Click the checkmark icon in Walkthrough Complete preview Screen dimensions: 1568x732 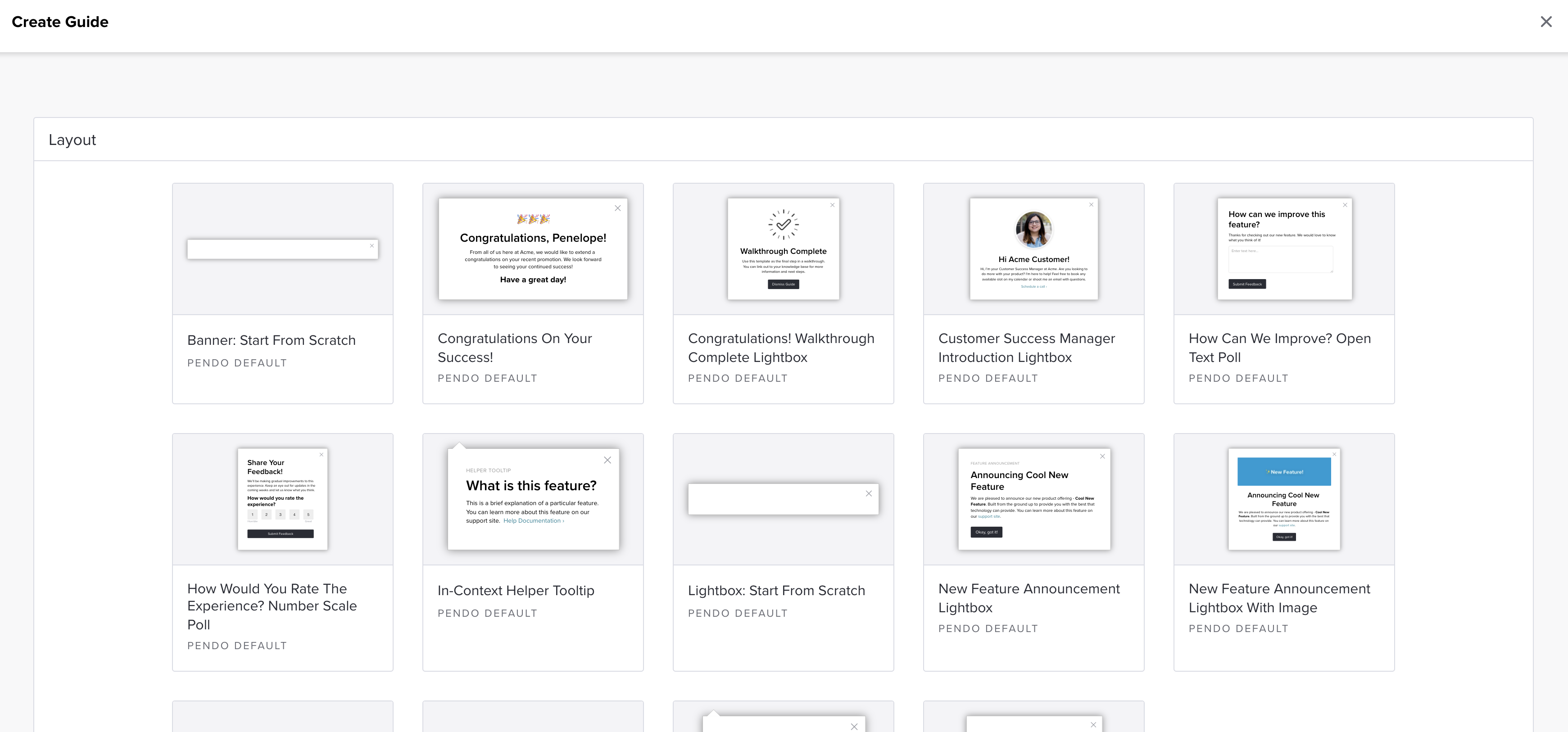[784, 225]
